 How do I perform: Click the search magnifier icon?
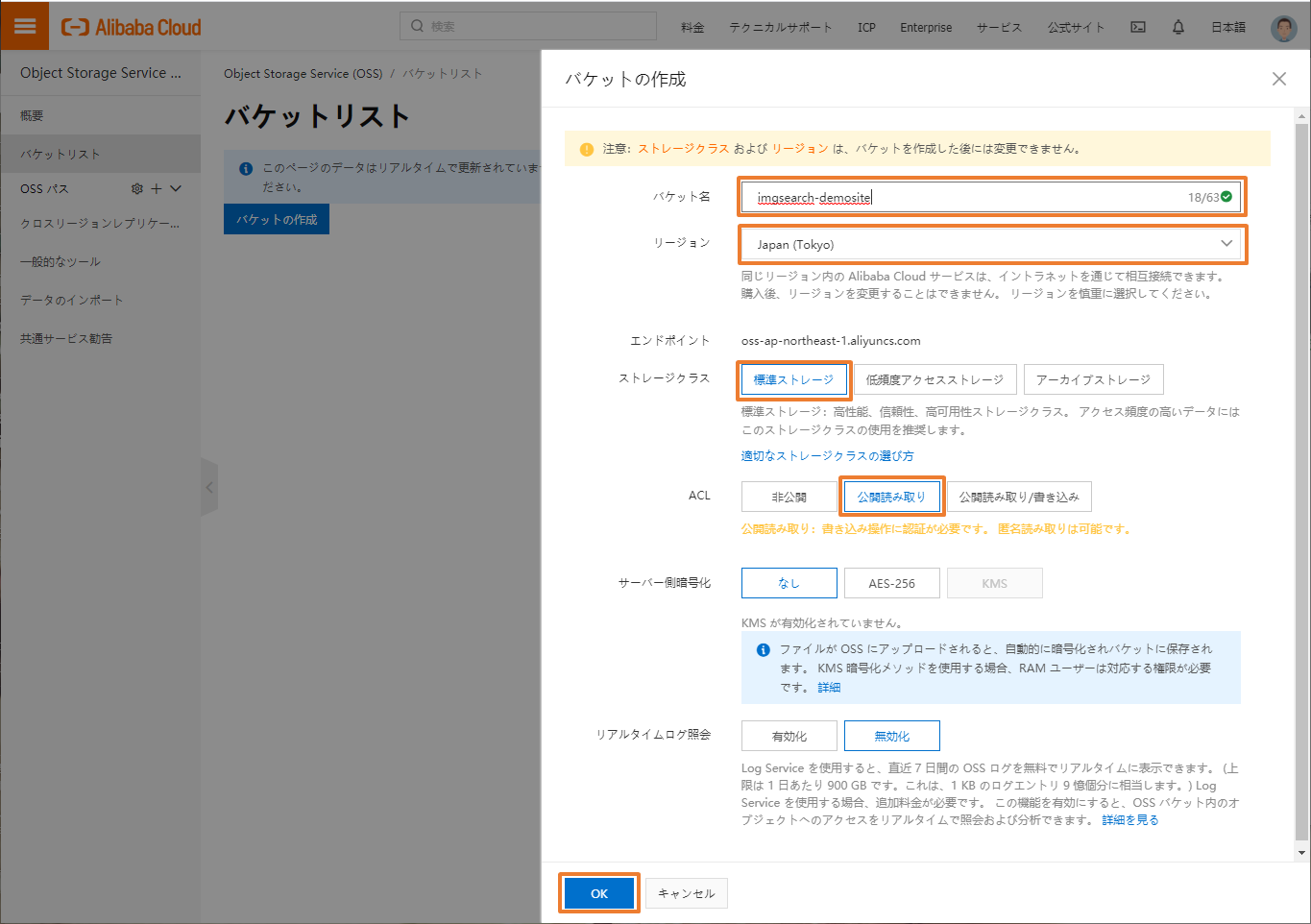417,26
